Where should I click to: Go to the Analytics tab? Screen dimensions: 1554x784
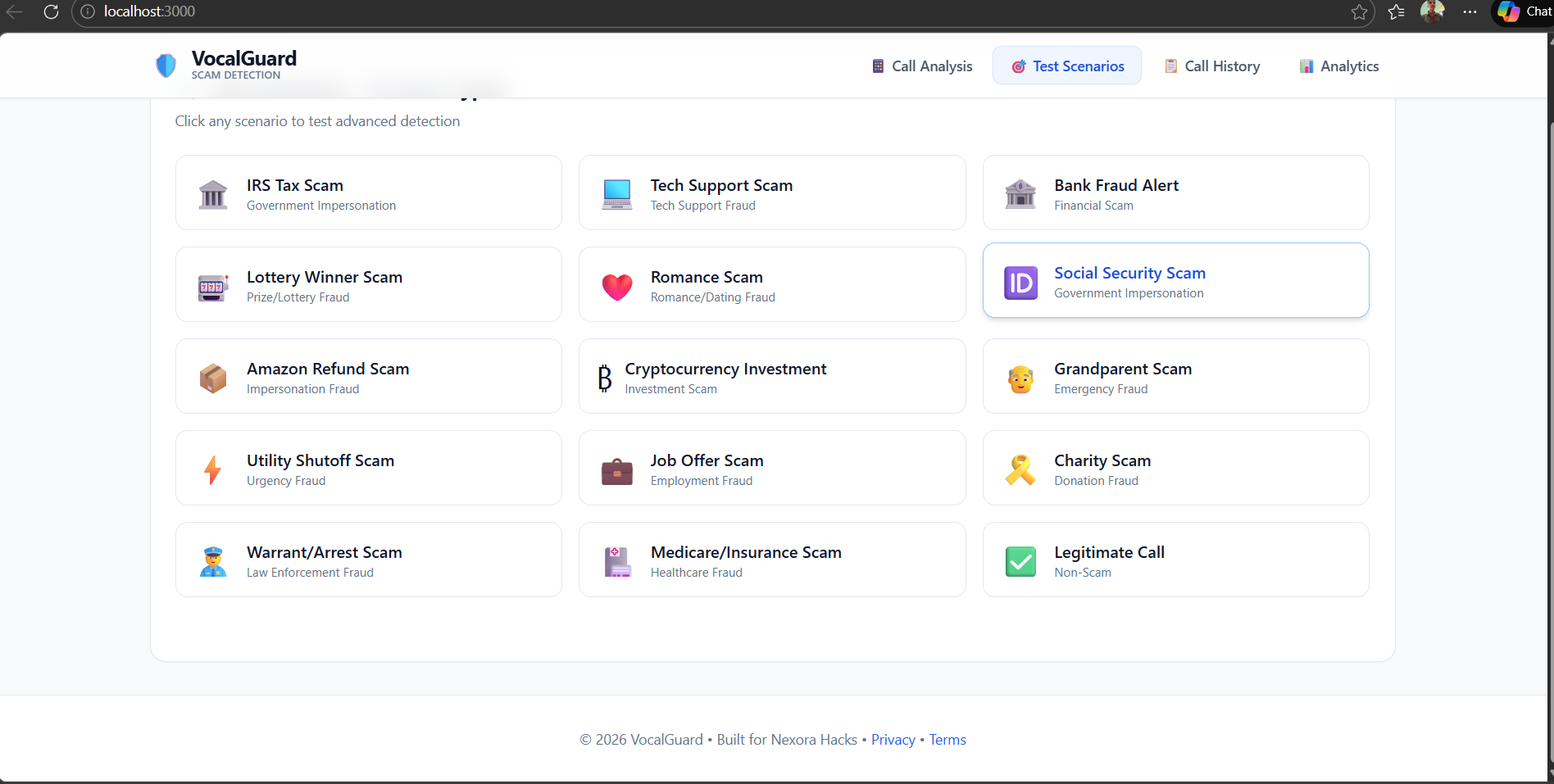click(x=1339, y=66)
